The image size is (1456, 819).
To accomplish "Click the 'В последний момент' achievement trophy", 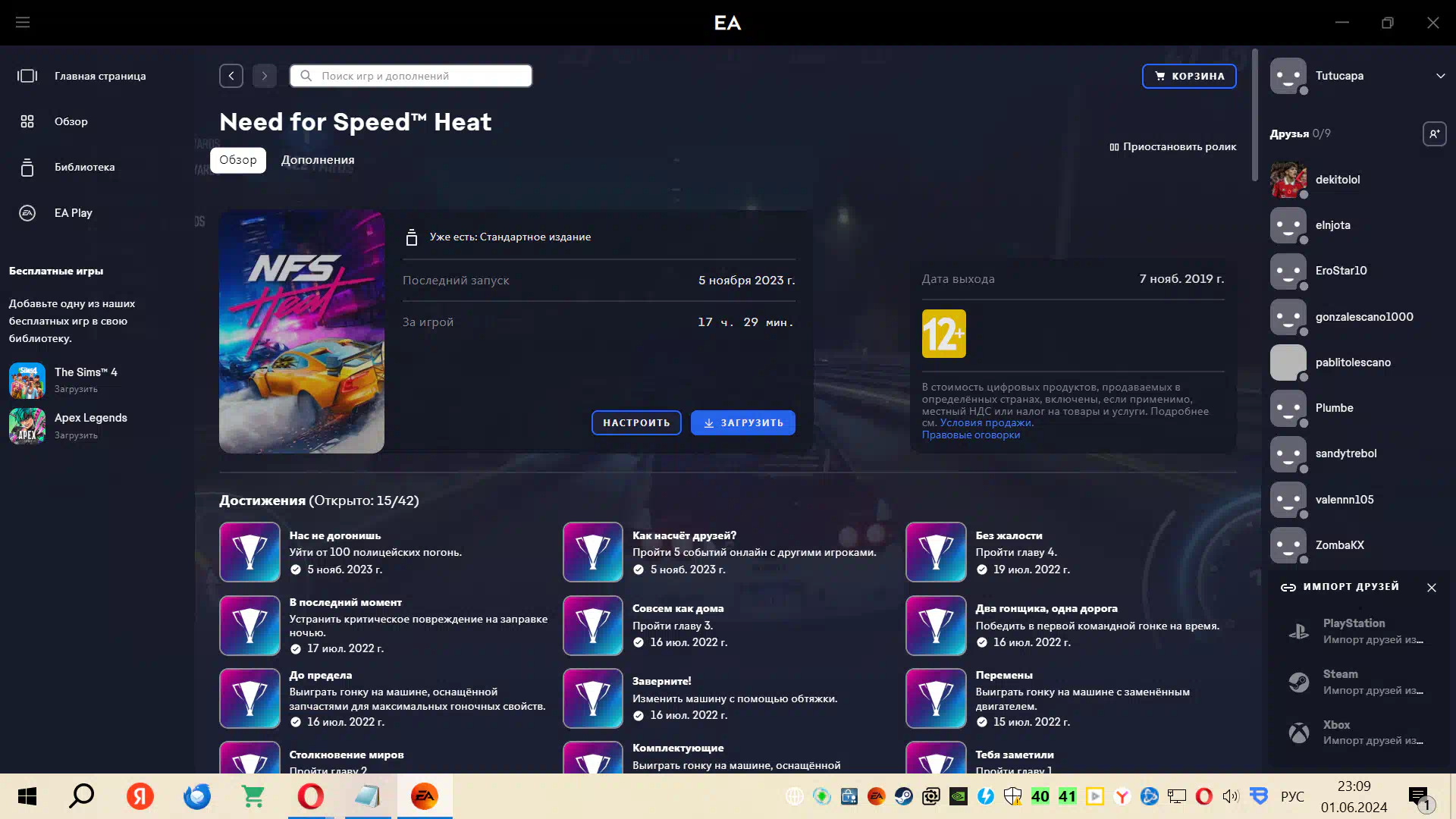I will (249, 626).
